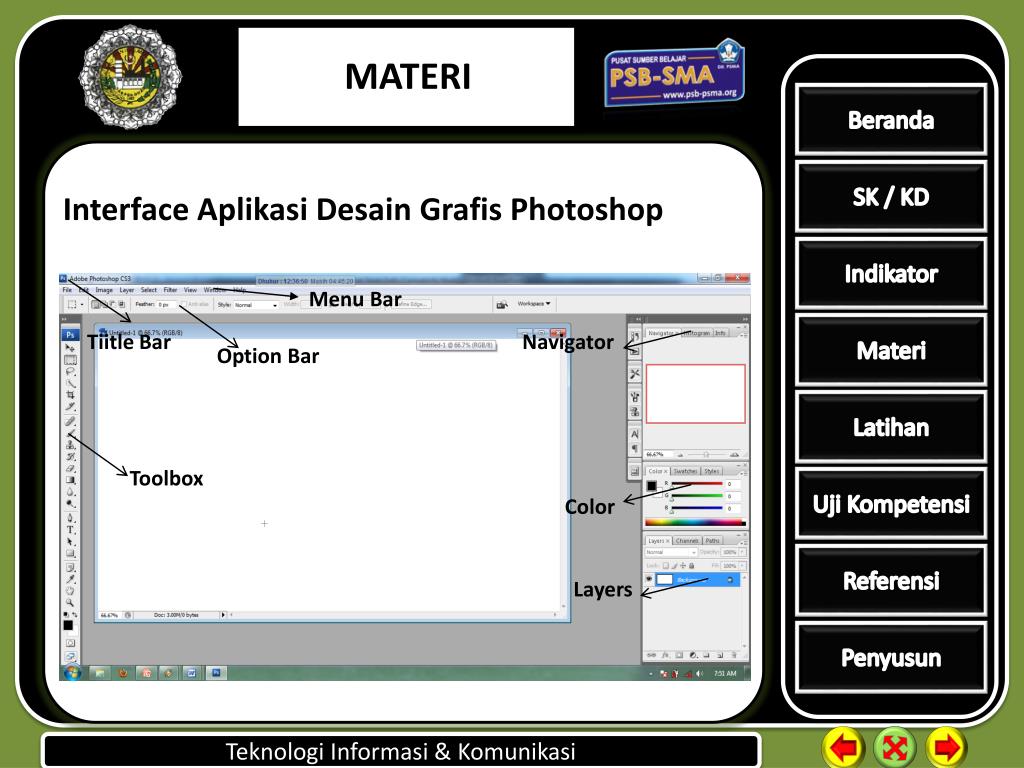Open the Select menu
This screenshot has height=768, width=1024.
click(x=149, y=290)
